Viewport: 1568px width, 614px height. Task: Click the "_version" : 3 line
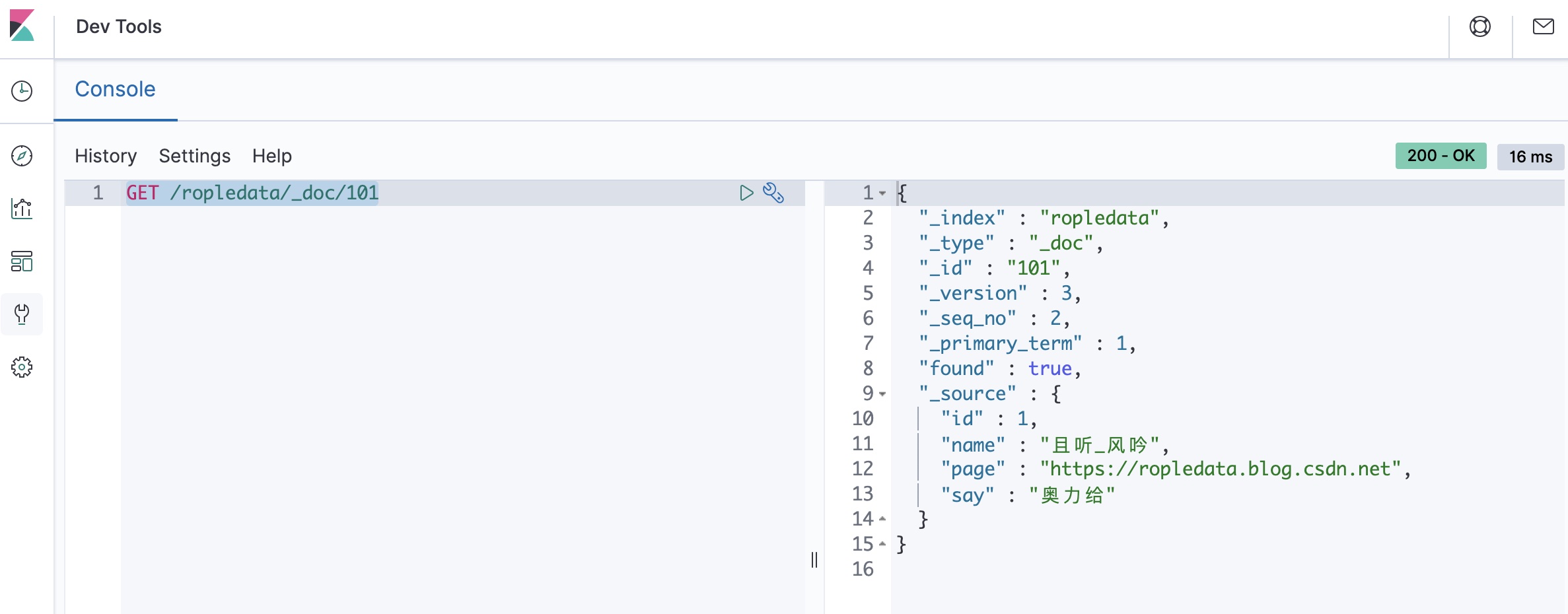pyautogui.click(x=1000, y=293)
